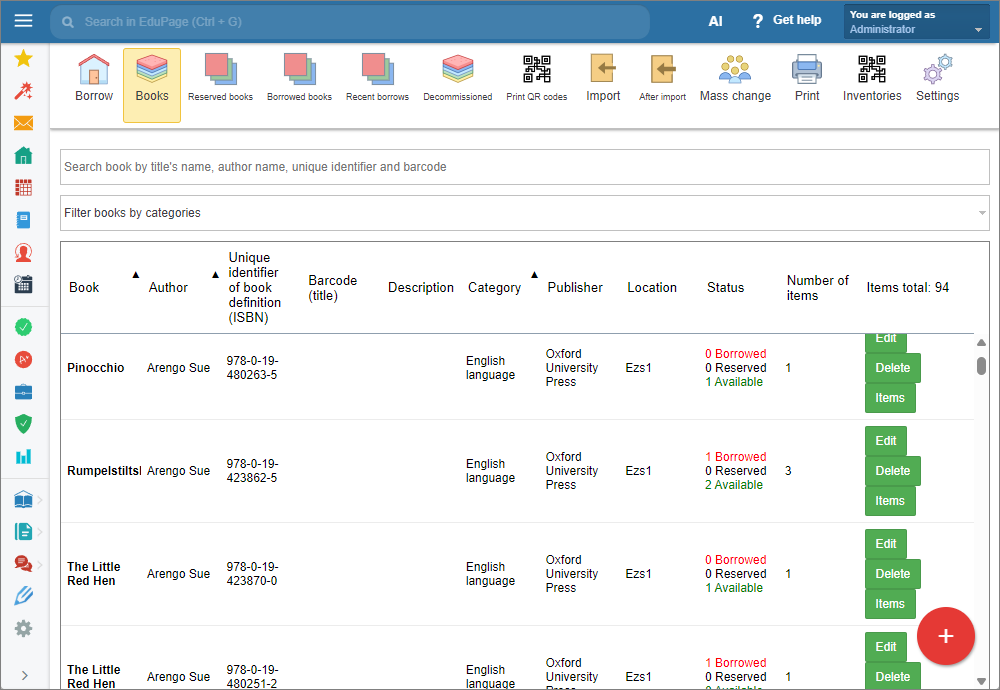Screen dimensions: 1000x690
Task: Open Items for Rumpelstiltskin
Action: click(890, 501)
